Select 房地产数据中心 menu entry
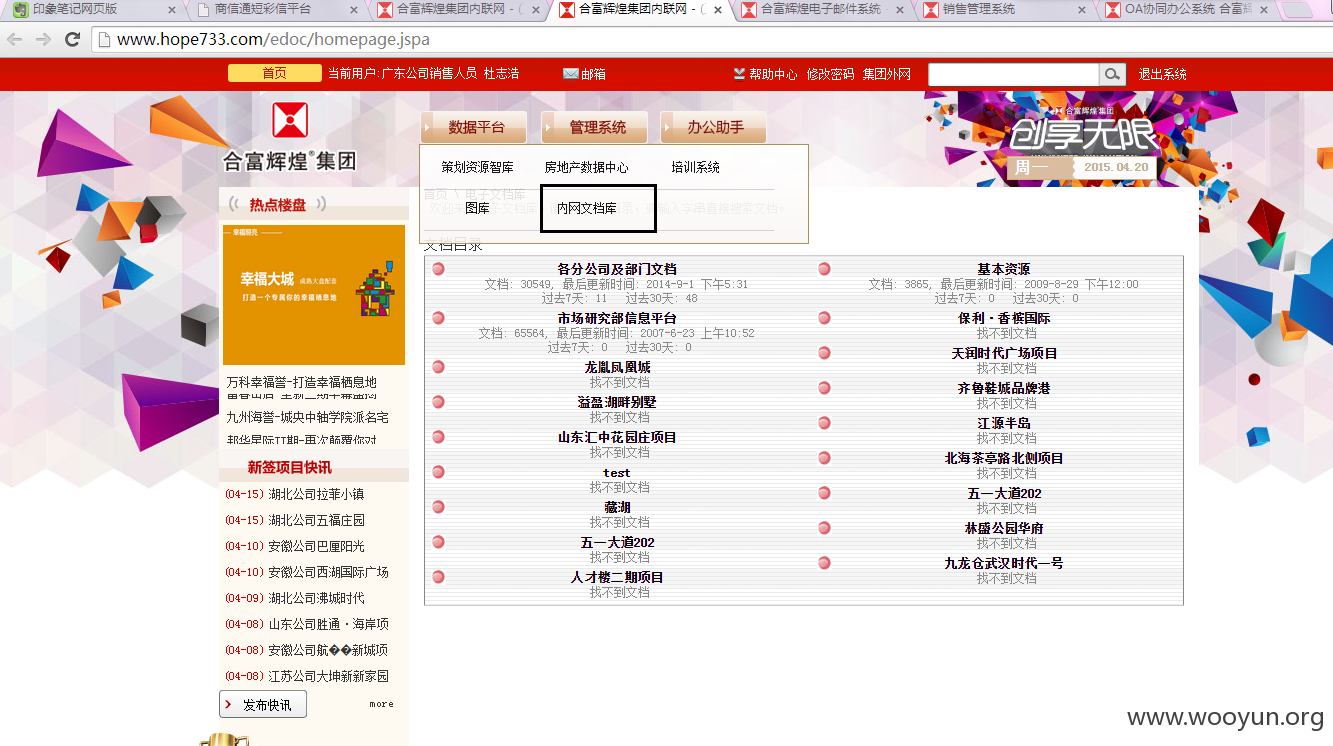Viewport: 1333px width, 746px height. (x=586, y=167)
